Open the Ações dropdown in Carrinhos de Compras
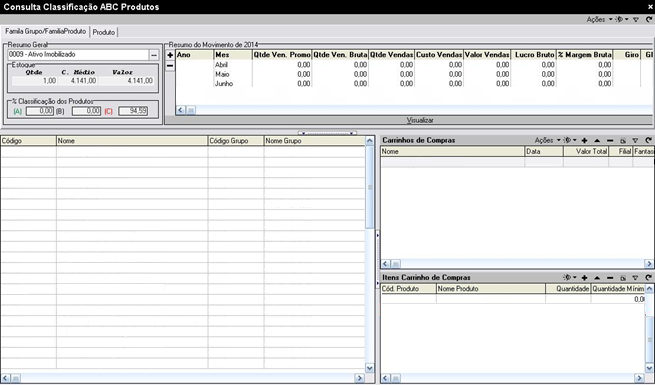The width and height of the screenshot is (655, 385). (x=548, y=140)
